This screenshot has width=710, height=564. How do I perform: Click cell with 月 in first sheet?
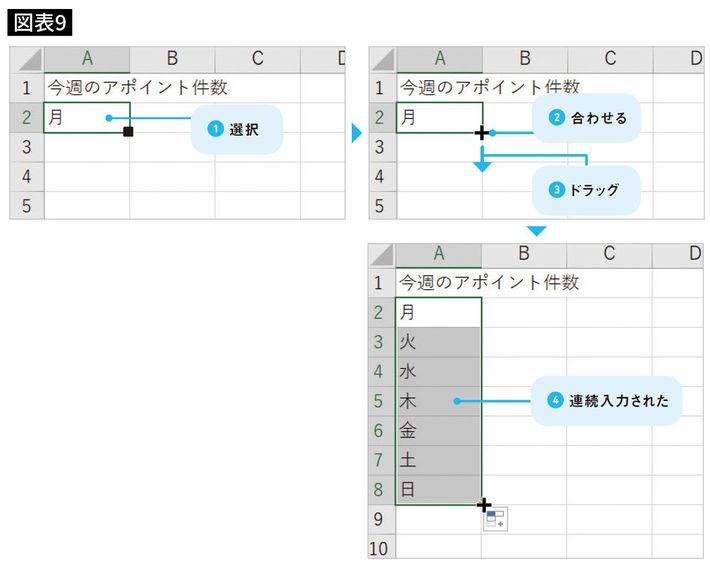(86, 117)
